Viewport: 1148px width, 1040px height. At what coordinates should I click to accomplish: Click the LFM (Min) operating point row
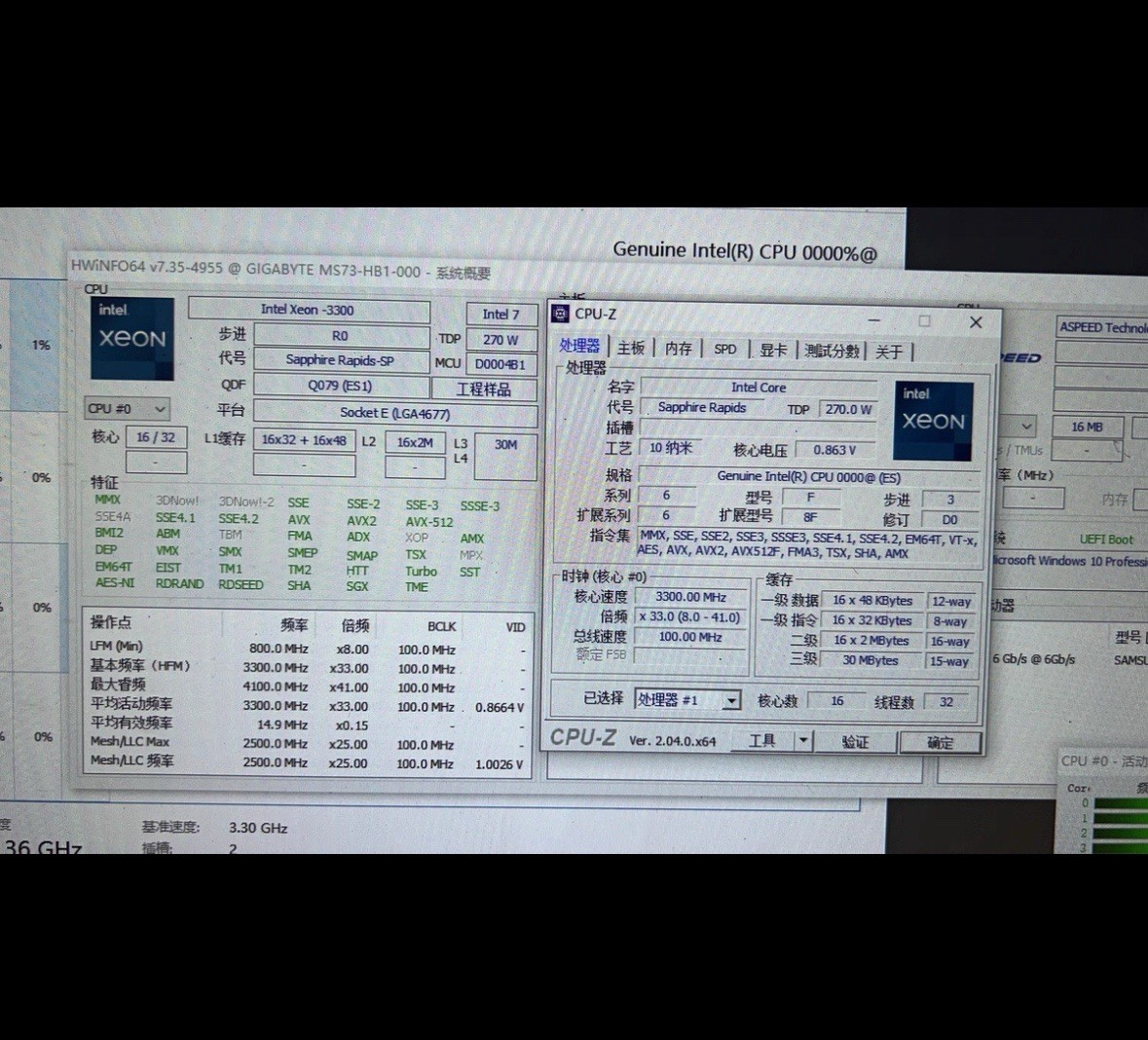(x=308, y=649)
